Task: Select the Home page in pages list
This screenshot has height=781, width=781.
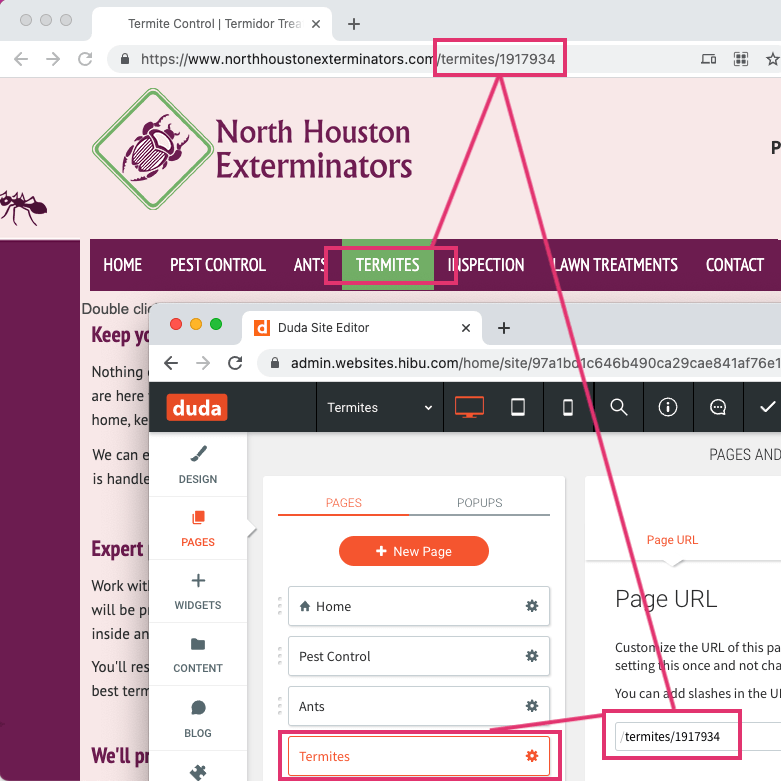Action: [x=419, y=606]
